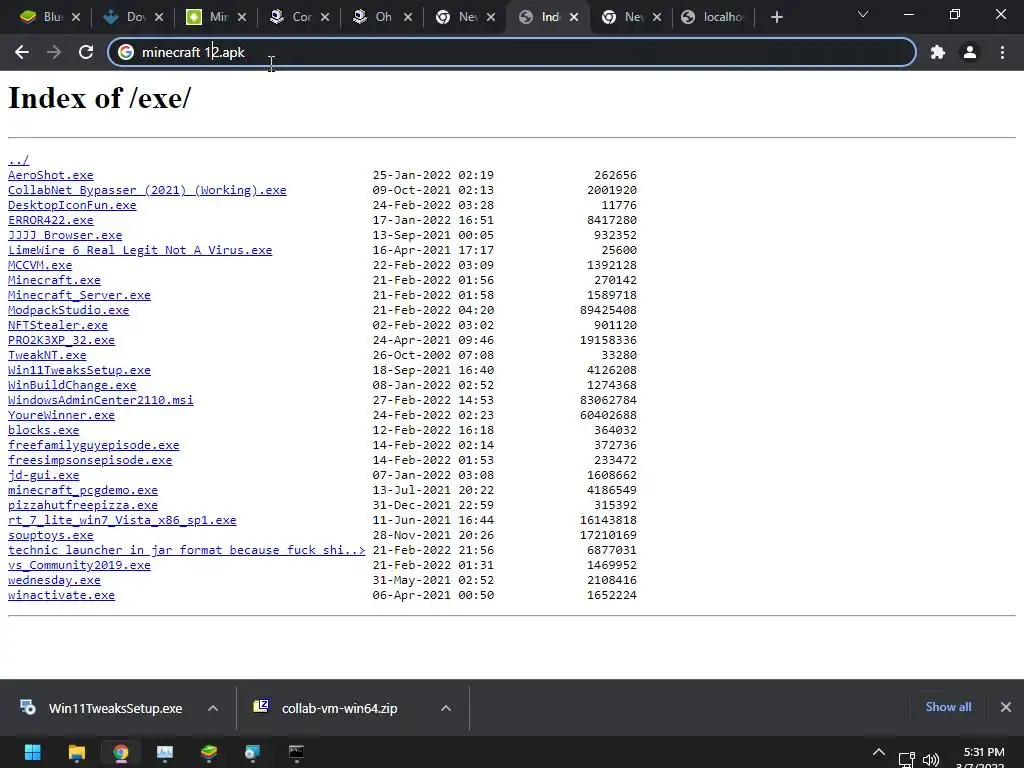This screenshot has height=768, width=1024.
Task: Download Minecraft_Server.exe
Action: 79,295
